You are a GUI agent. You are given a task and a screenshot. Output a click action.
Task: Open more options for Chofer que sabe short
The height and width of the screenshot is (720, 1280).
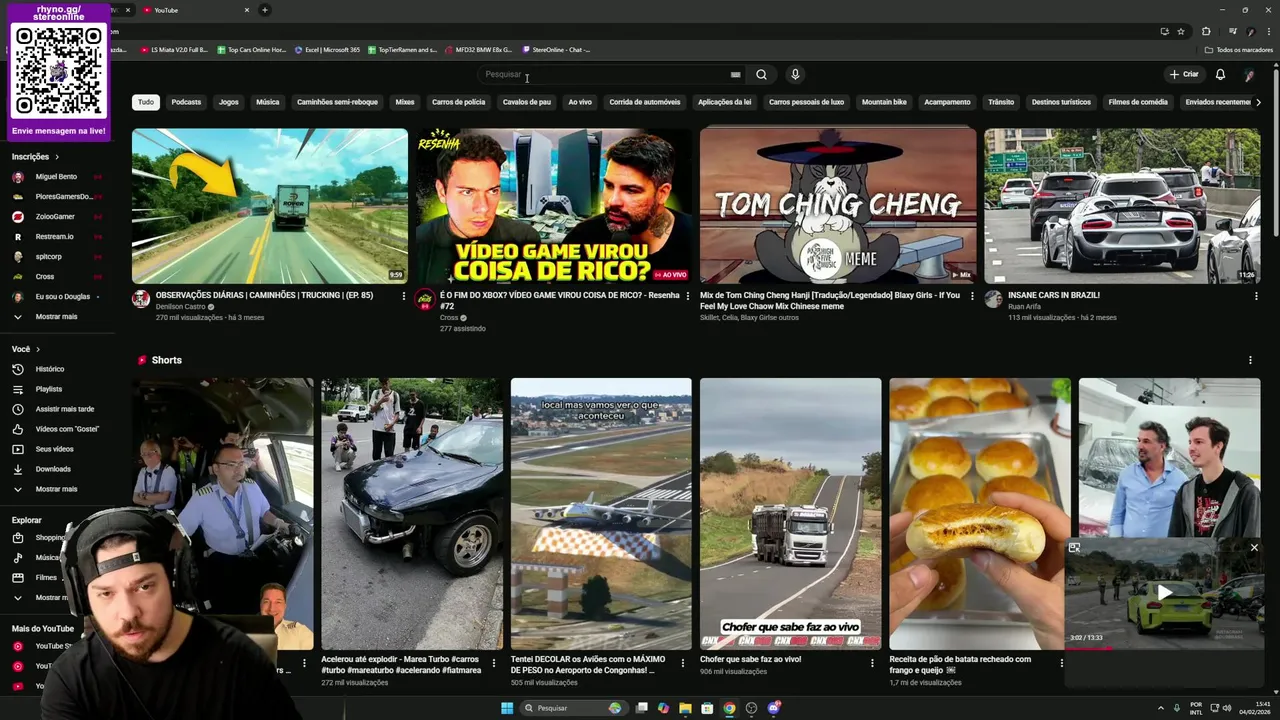872,661
